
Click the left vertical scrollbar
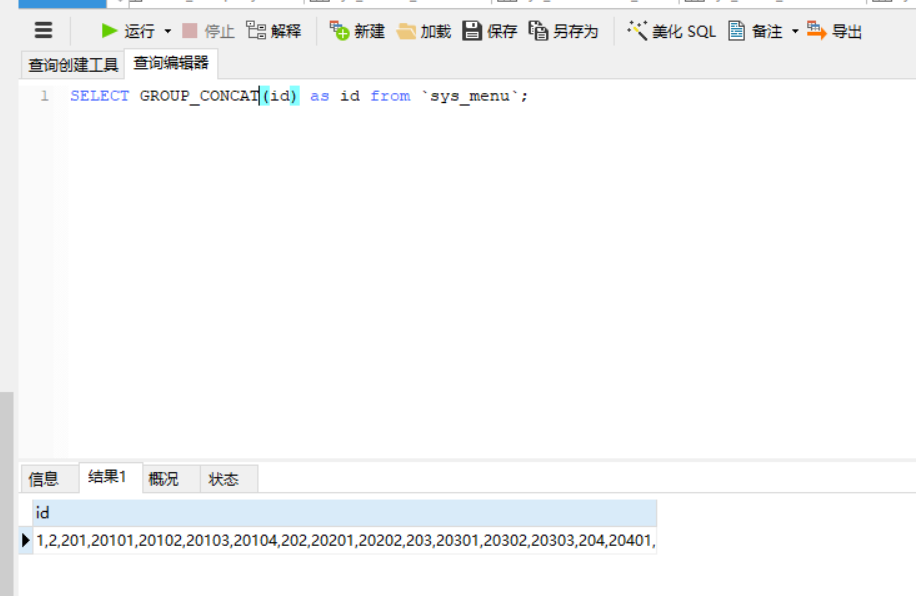[x=6, y=494]
